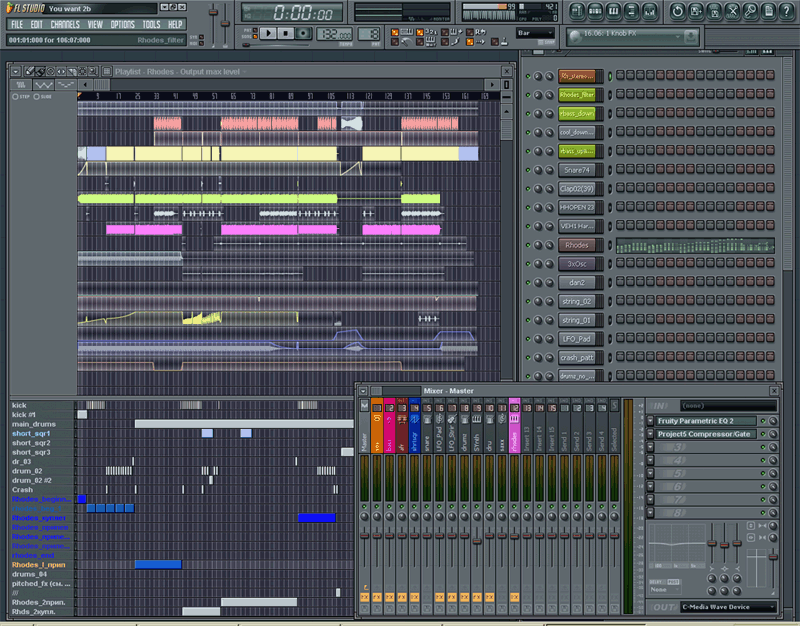Click the FX button under Master mixer track

364,596
